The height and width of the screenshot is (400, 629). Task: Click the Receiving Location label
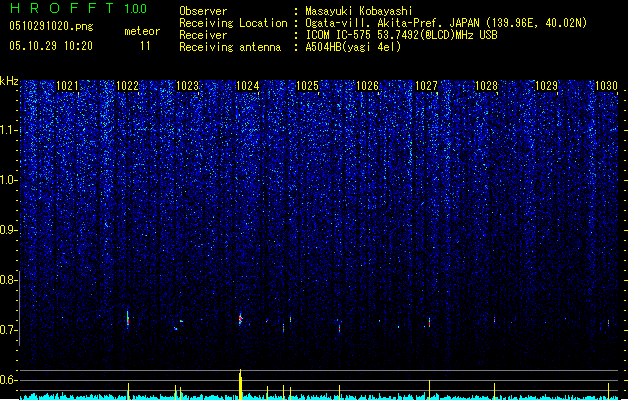tap(233, 23)
